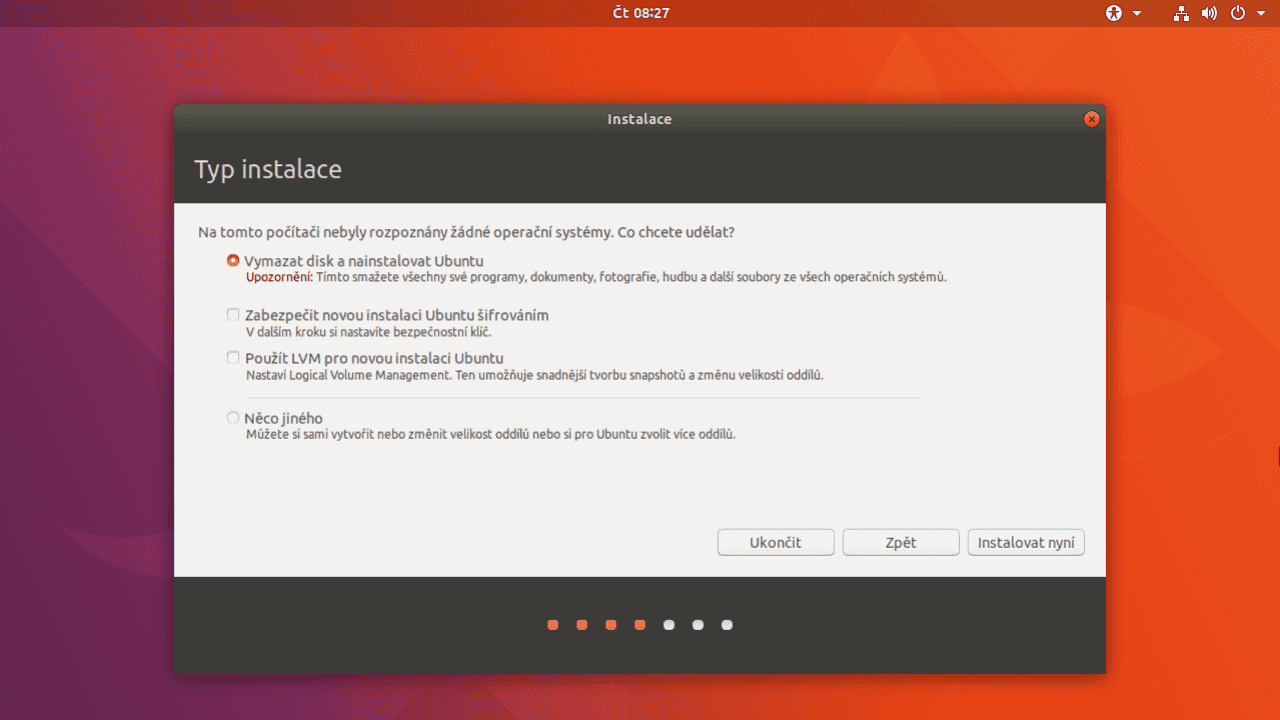Click the speaker volume icon
Viewport: 1280px width, 720px height.
[x=1207, y=13]
